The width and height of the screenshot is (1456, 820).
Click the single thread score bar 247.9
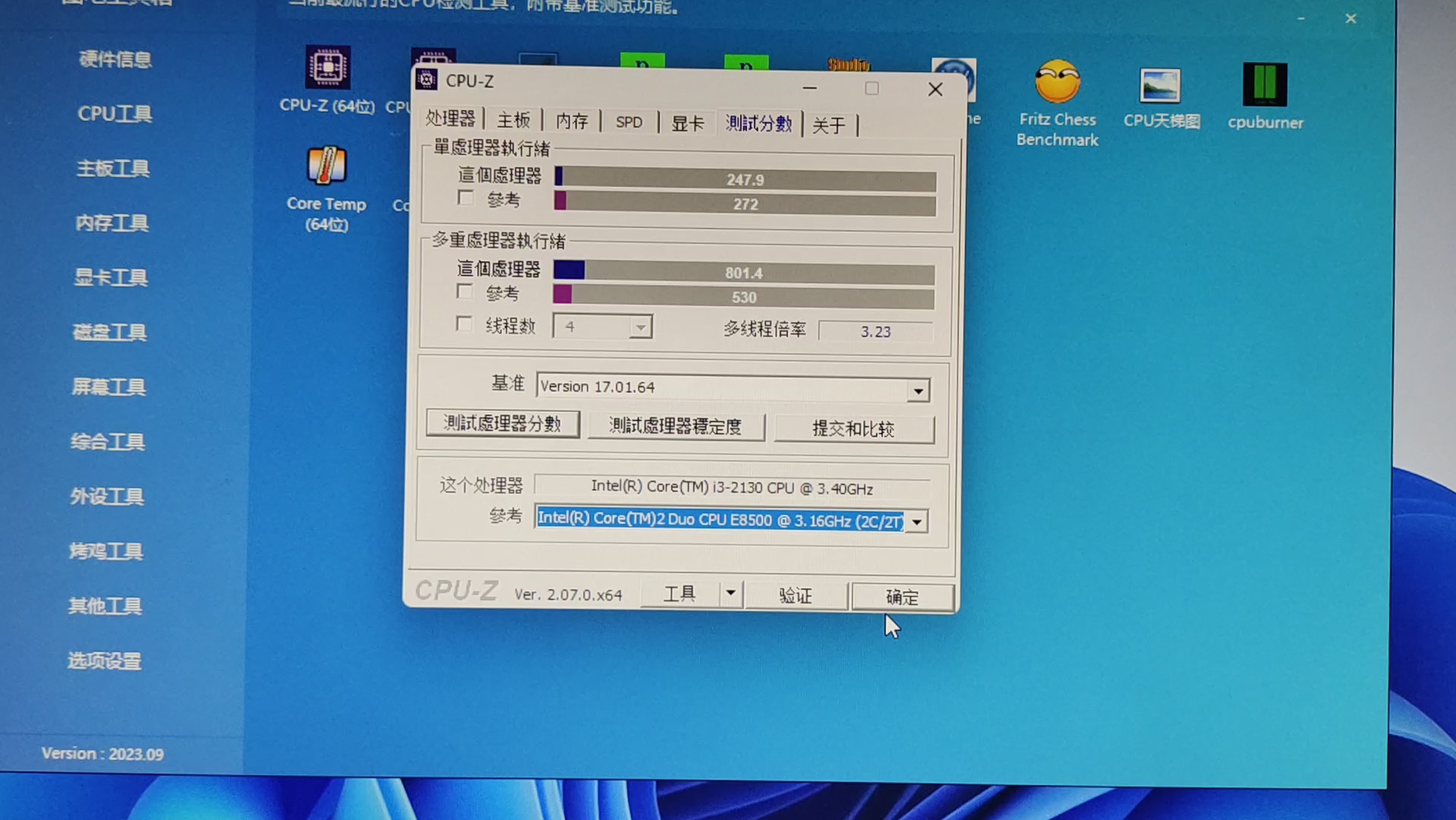(745, 179)
